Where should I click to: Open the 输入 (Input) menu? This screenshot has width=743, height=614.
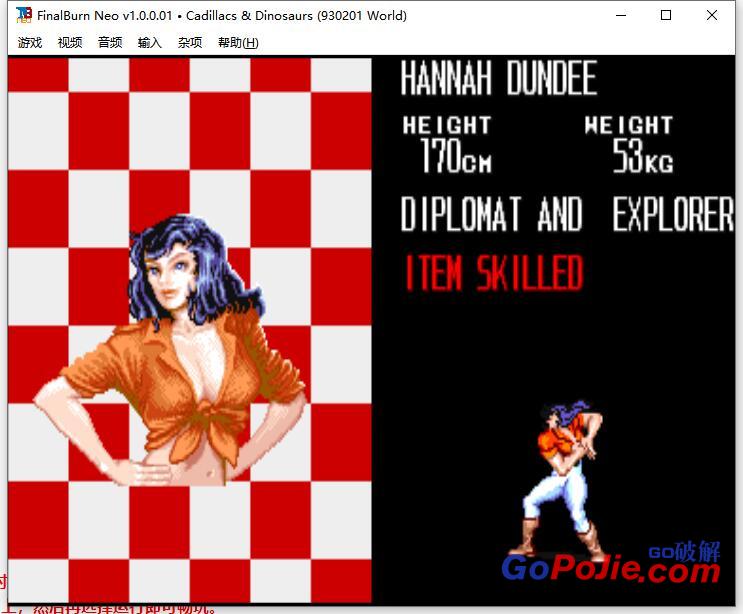(x=150, y=43)
